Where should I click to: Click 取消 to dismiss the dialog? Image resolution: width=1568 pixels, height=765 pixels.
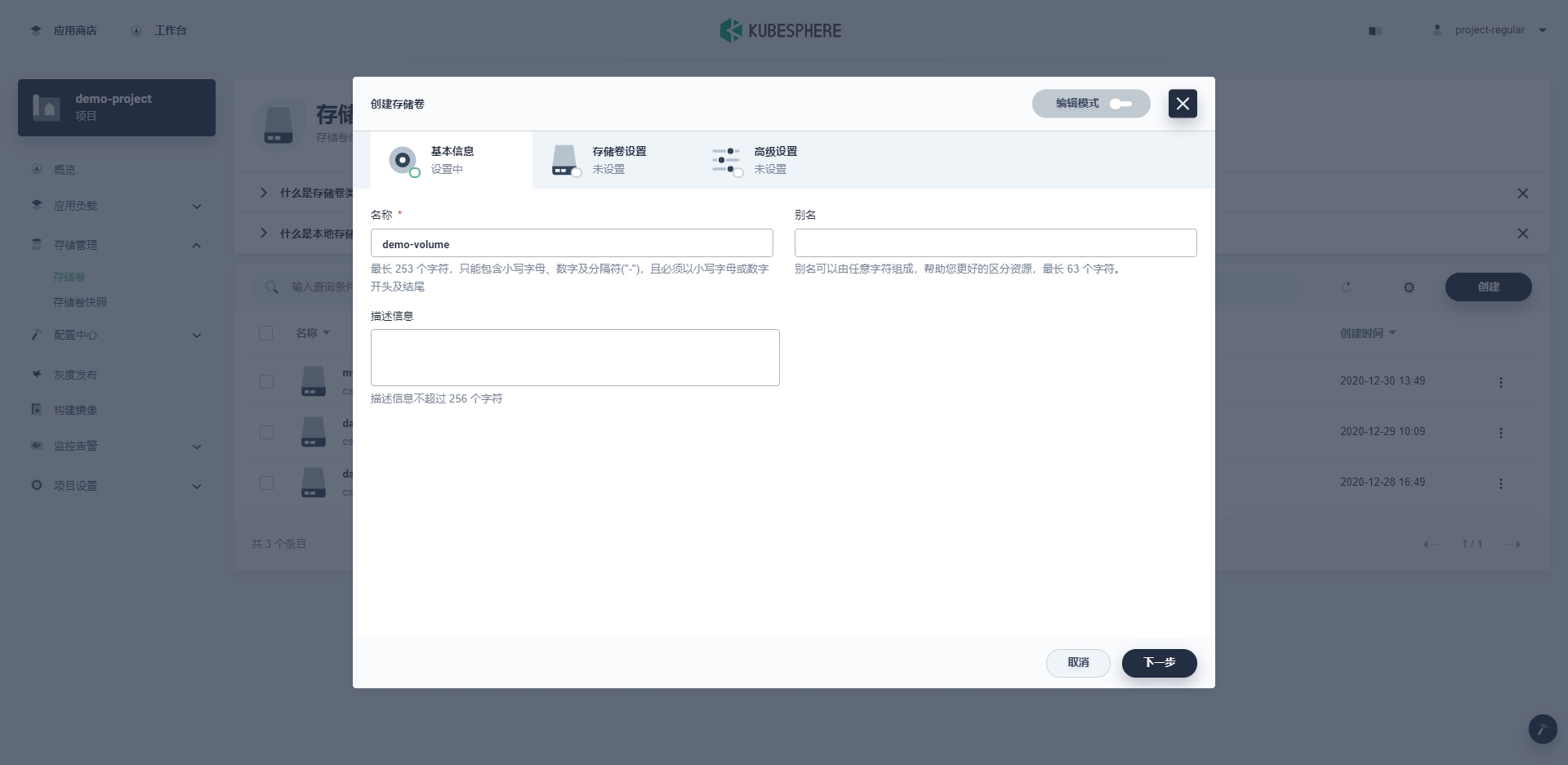[x=1078, y=663]
